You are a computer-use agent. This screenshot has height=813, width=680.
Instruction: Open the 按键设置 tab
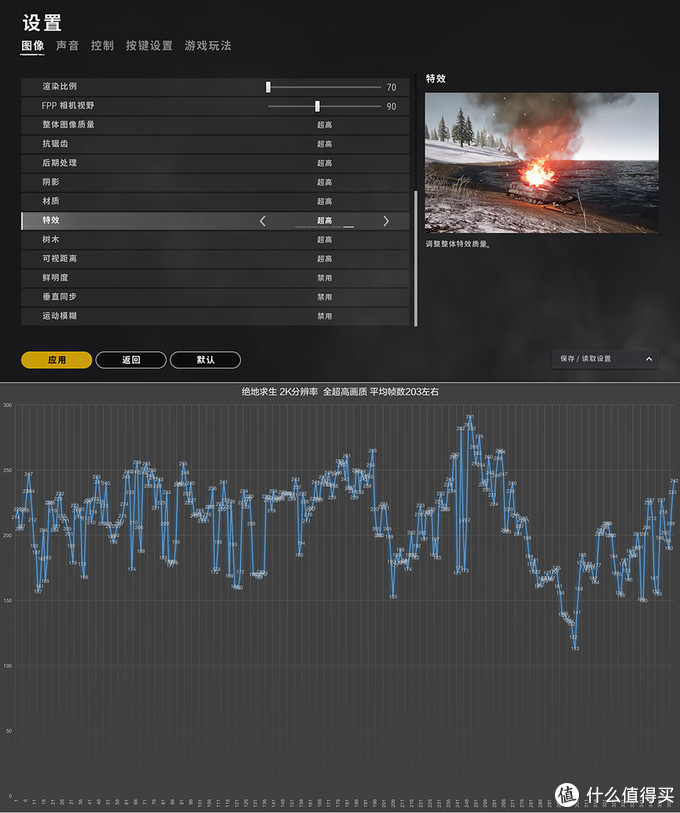[149, 46]
